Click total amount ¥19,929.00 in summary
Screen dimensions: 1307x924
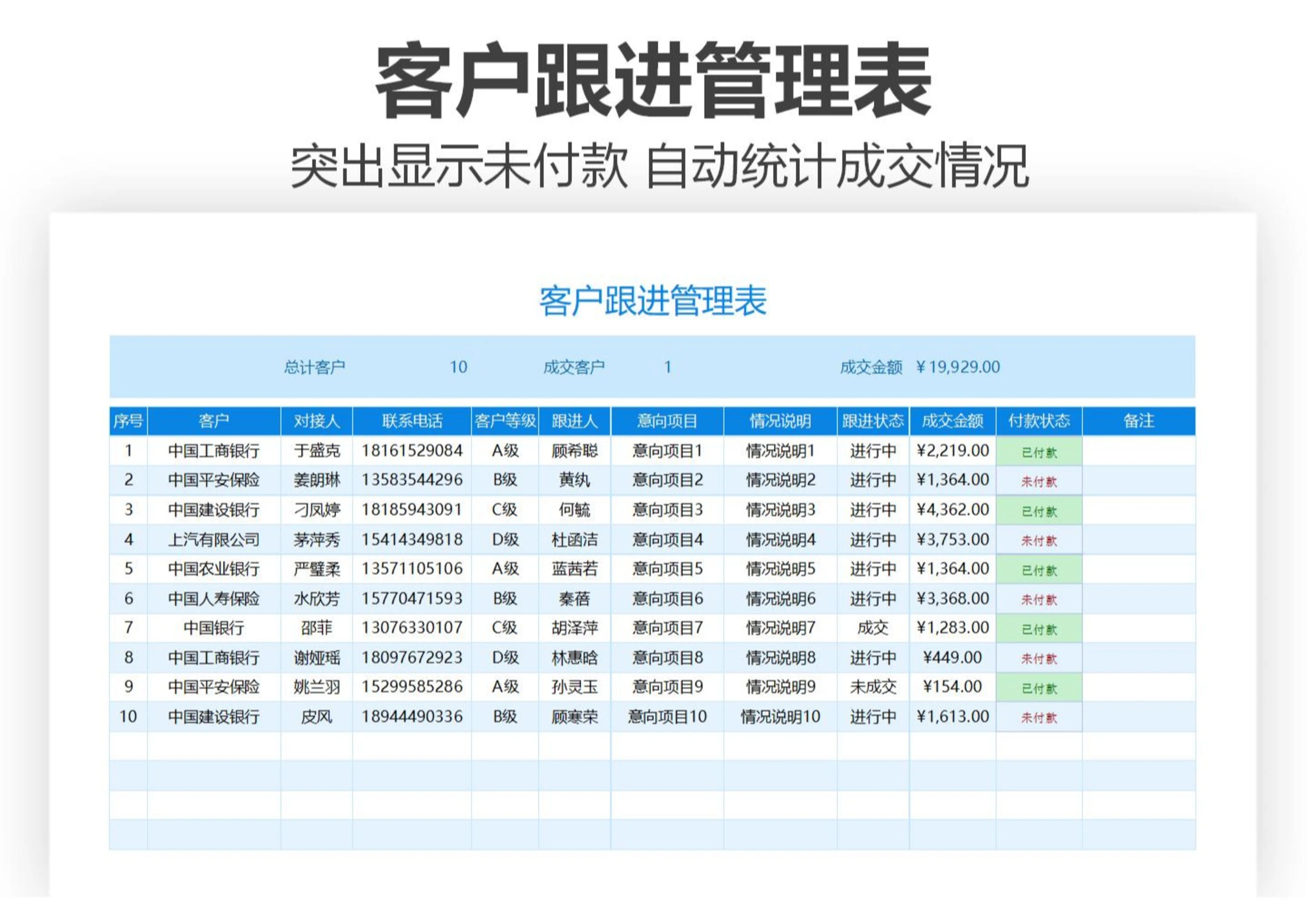point(958,367)
